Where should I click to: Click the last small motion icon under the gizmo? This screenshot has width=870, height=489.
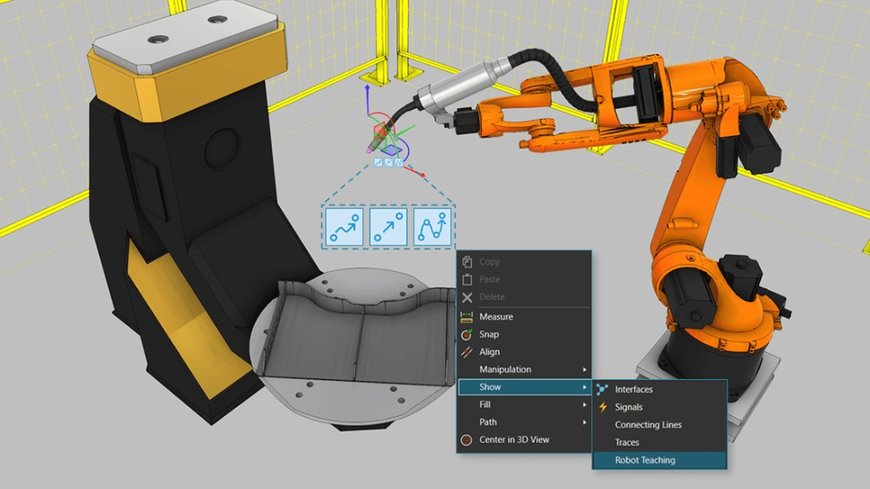click(x=399, y=163)
